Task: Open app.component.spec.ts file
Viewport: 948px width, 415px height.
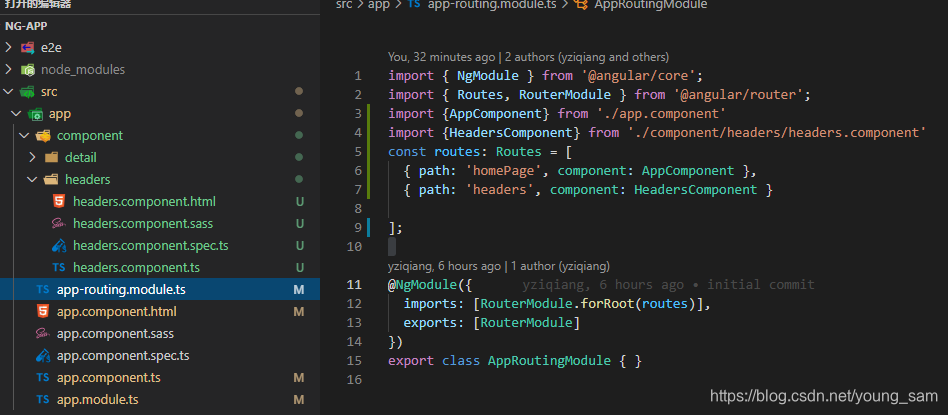Action: pos(123,356)
